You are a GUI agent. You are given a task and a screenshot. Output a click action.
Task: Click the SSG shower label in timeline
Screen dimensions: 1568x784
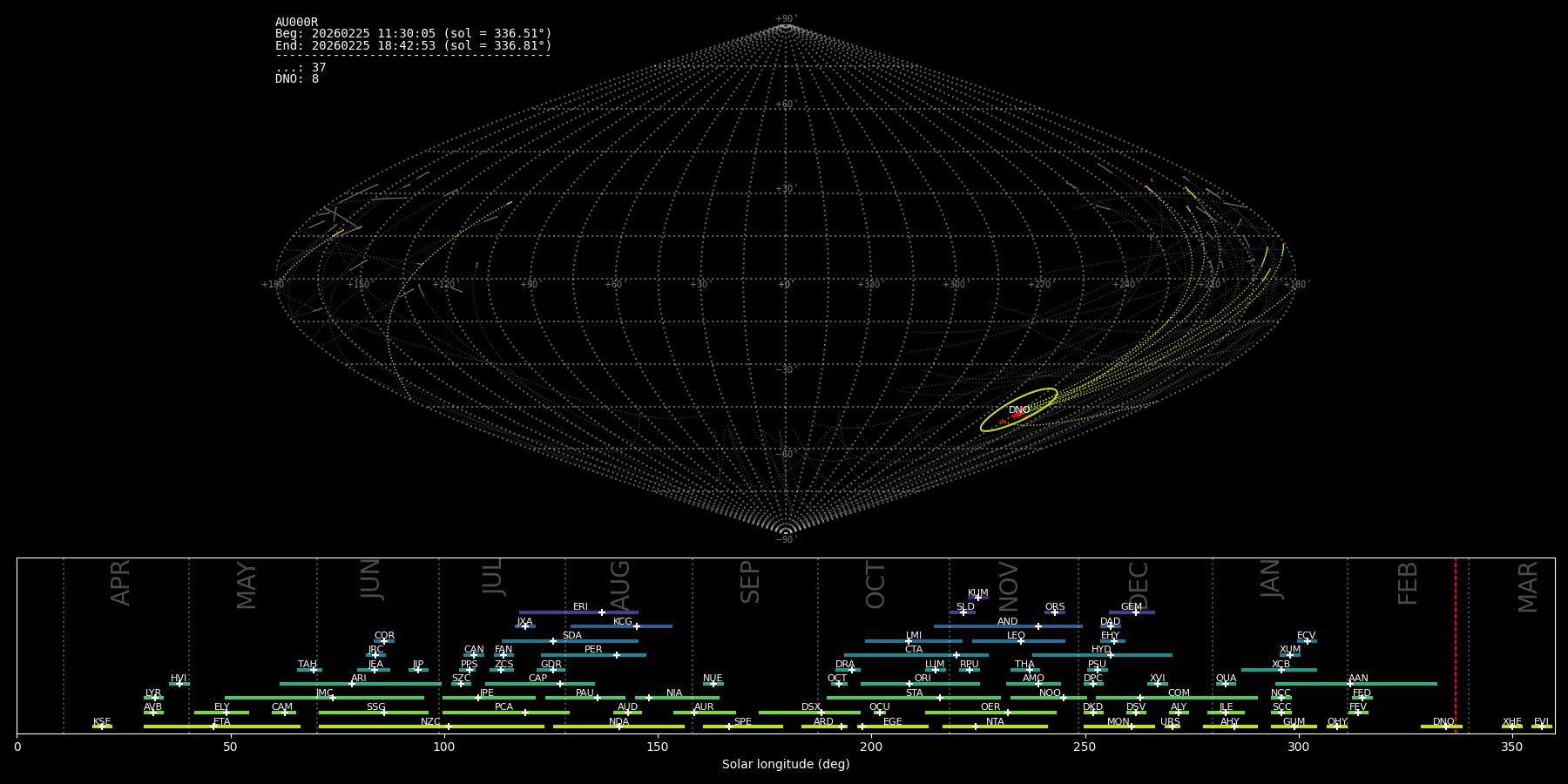(x=375, y=707)
